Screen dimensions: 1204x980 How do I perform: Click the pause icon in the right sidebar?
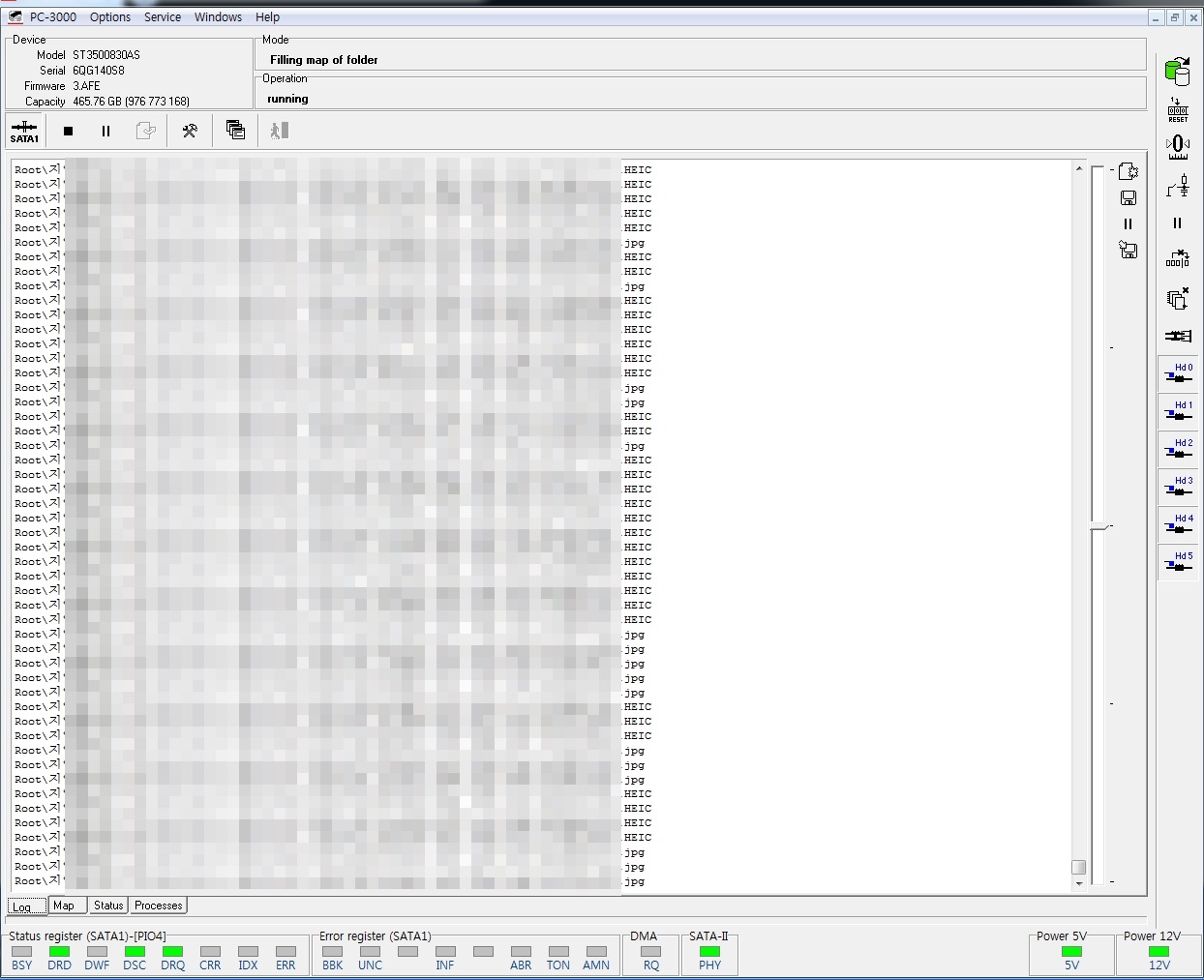click(1178, 223)
